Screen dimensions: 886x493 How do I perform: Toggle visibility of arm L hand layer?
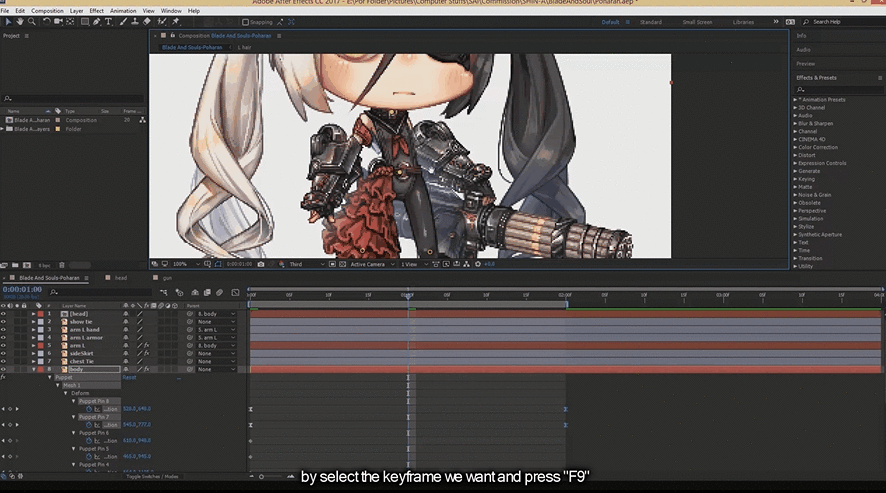pyautogui.click(x=3, y=330)
